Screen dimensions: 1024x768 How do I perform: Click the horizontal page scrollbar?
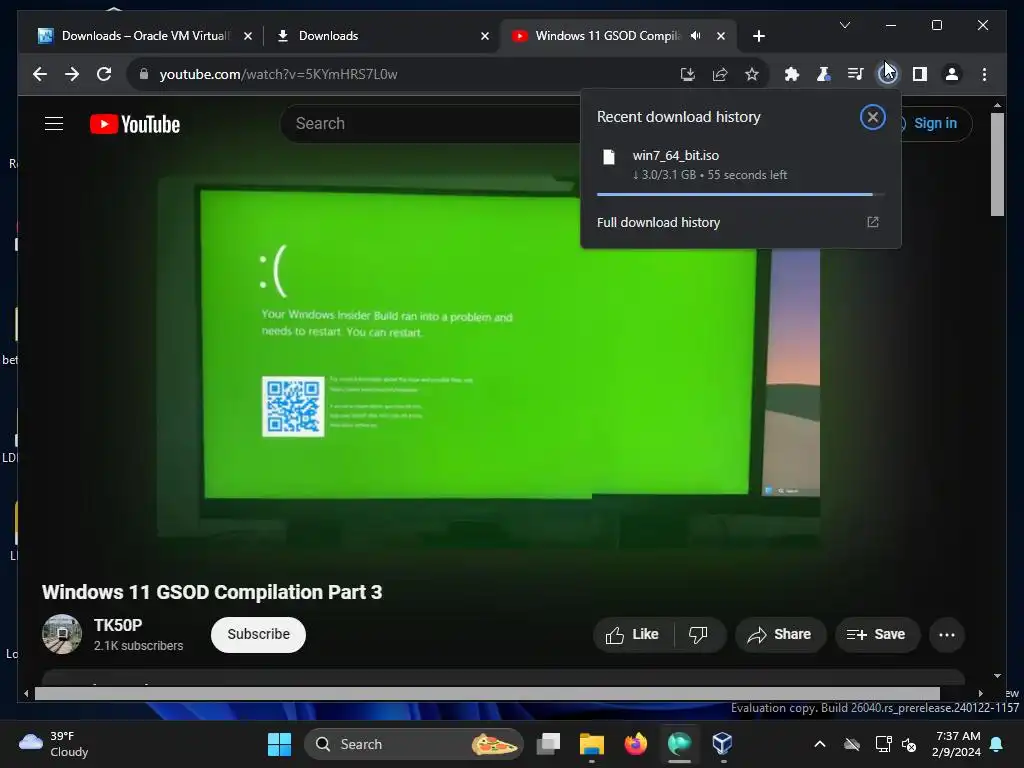click(x=487, y=694)
